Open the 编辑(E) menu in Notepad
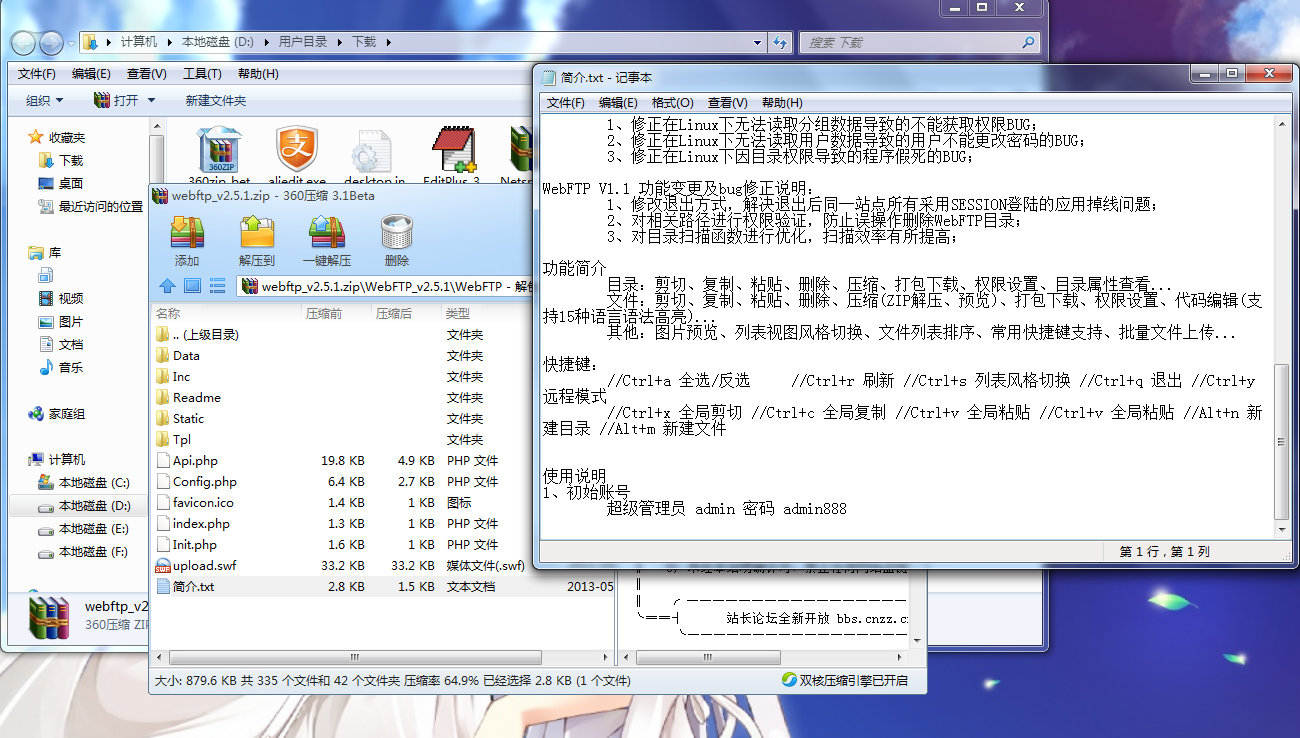 pyautogui.click(x=618, y=102)
